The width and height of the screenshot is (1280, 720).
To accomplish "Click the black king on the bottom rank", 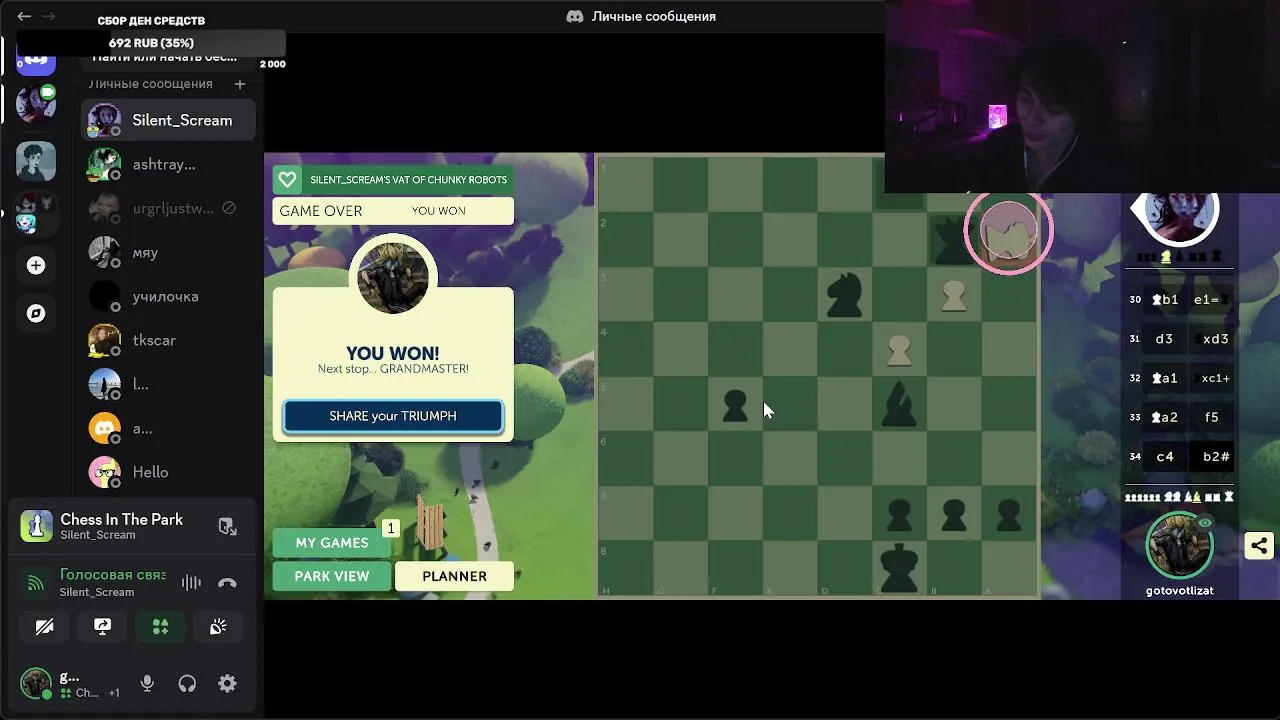I will pos(899,567).
